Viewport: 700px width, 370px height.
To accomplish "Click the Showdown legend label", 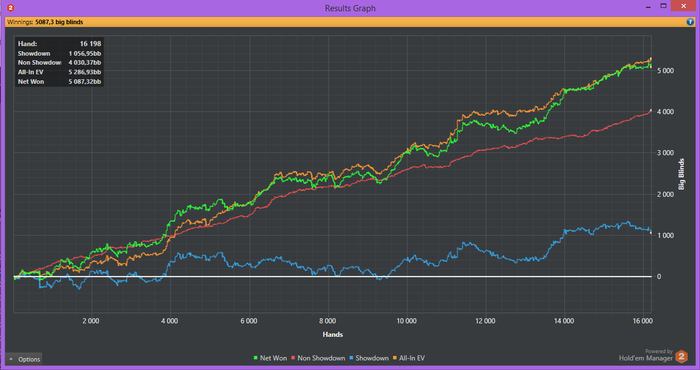I will pos(372,358).
